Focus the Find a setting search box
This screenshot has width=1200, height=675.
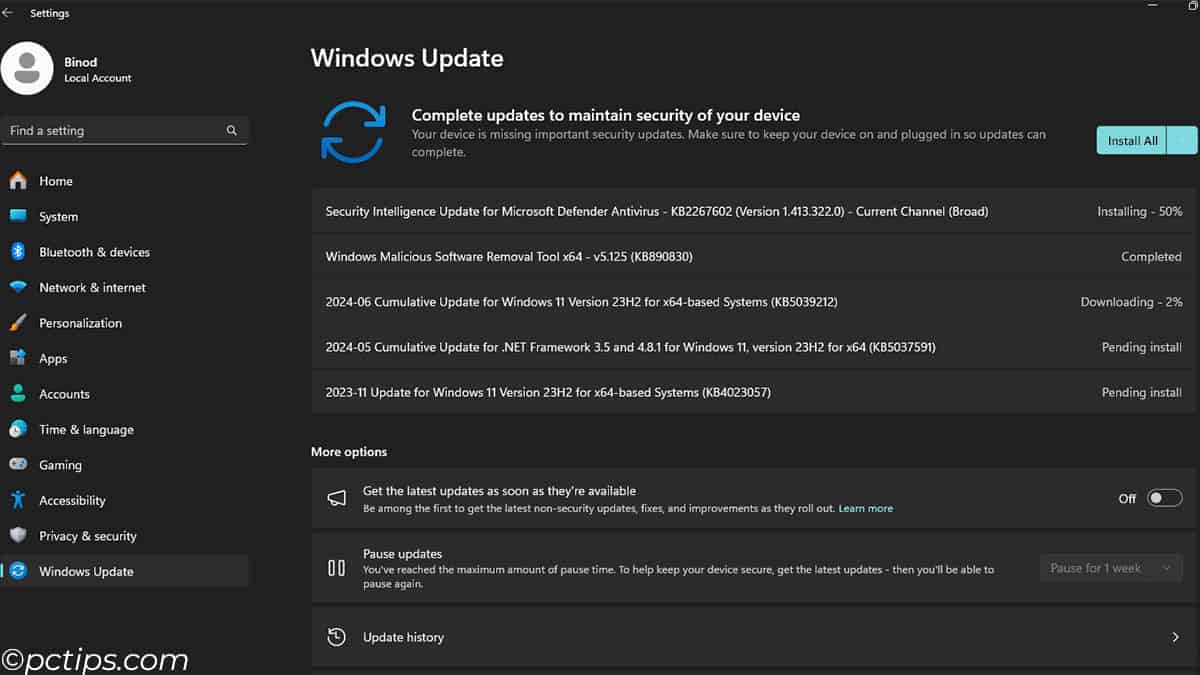[115, 130]
